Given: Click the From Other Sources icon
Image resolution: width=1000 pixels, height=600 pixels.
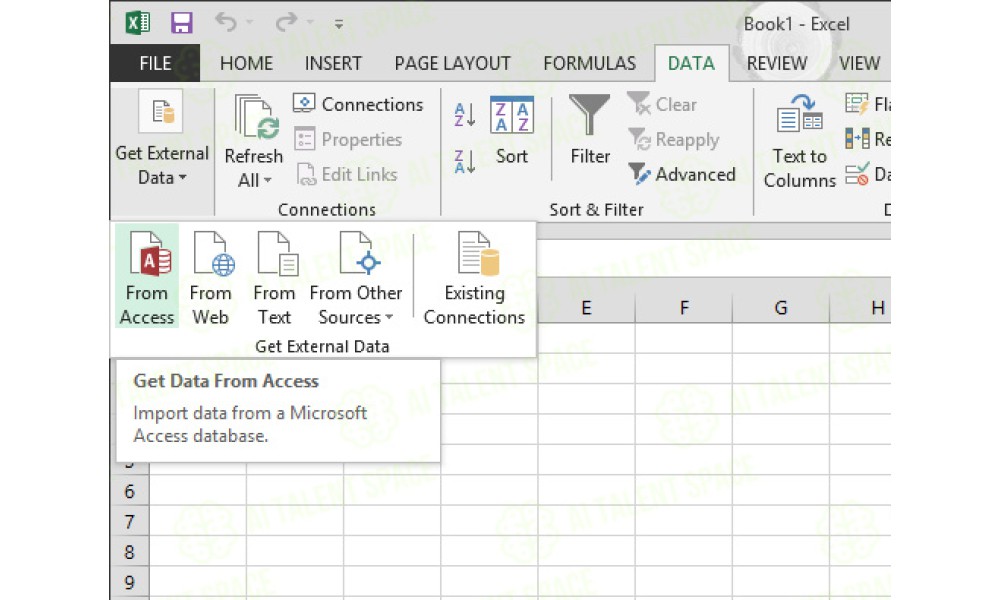Looking at the screenshot, I should 359,254.
